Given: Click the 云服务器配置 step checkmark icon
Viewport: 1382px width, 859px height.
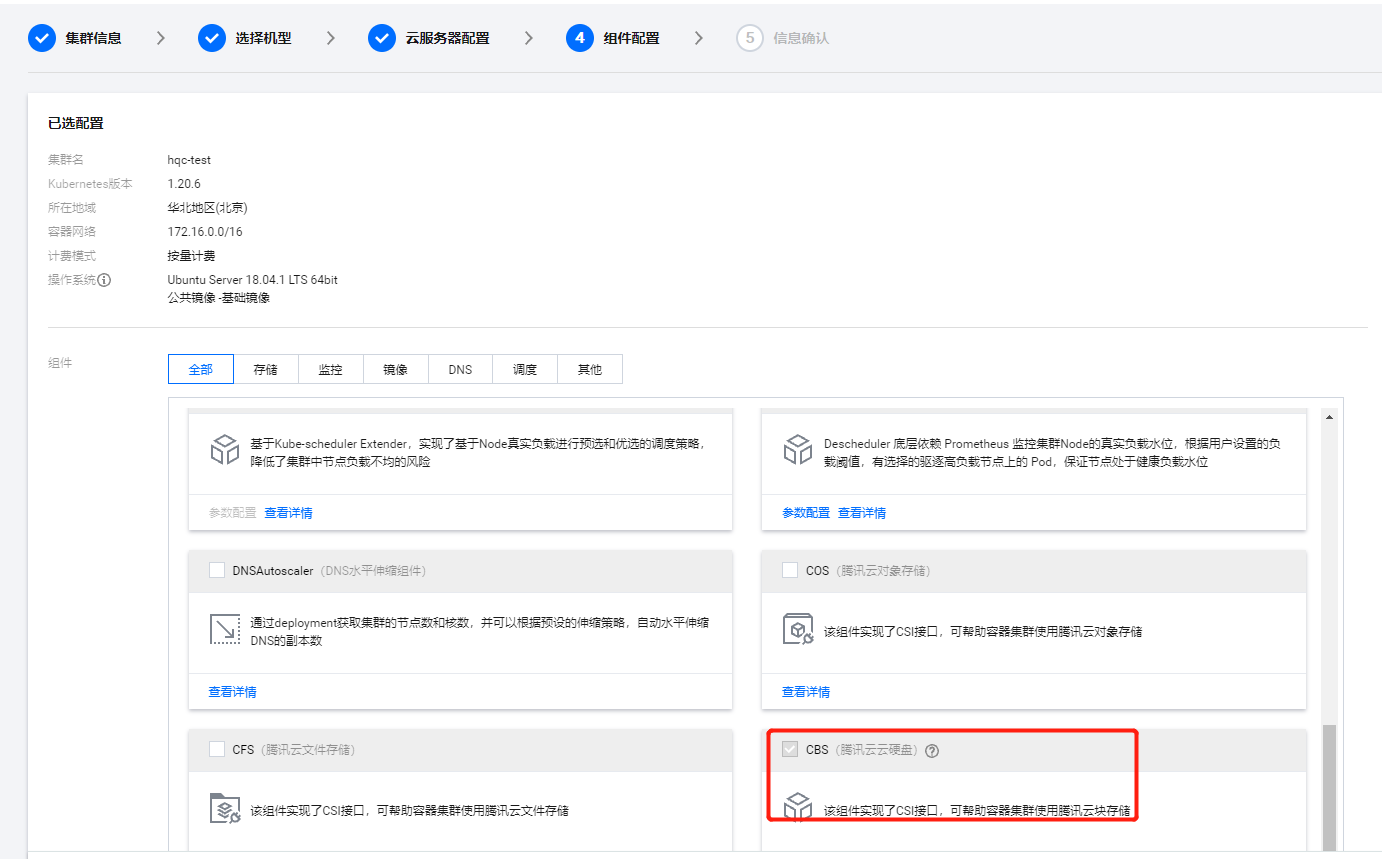Looking at the screenshot, I should coord(382,38).
